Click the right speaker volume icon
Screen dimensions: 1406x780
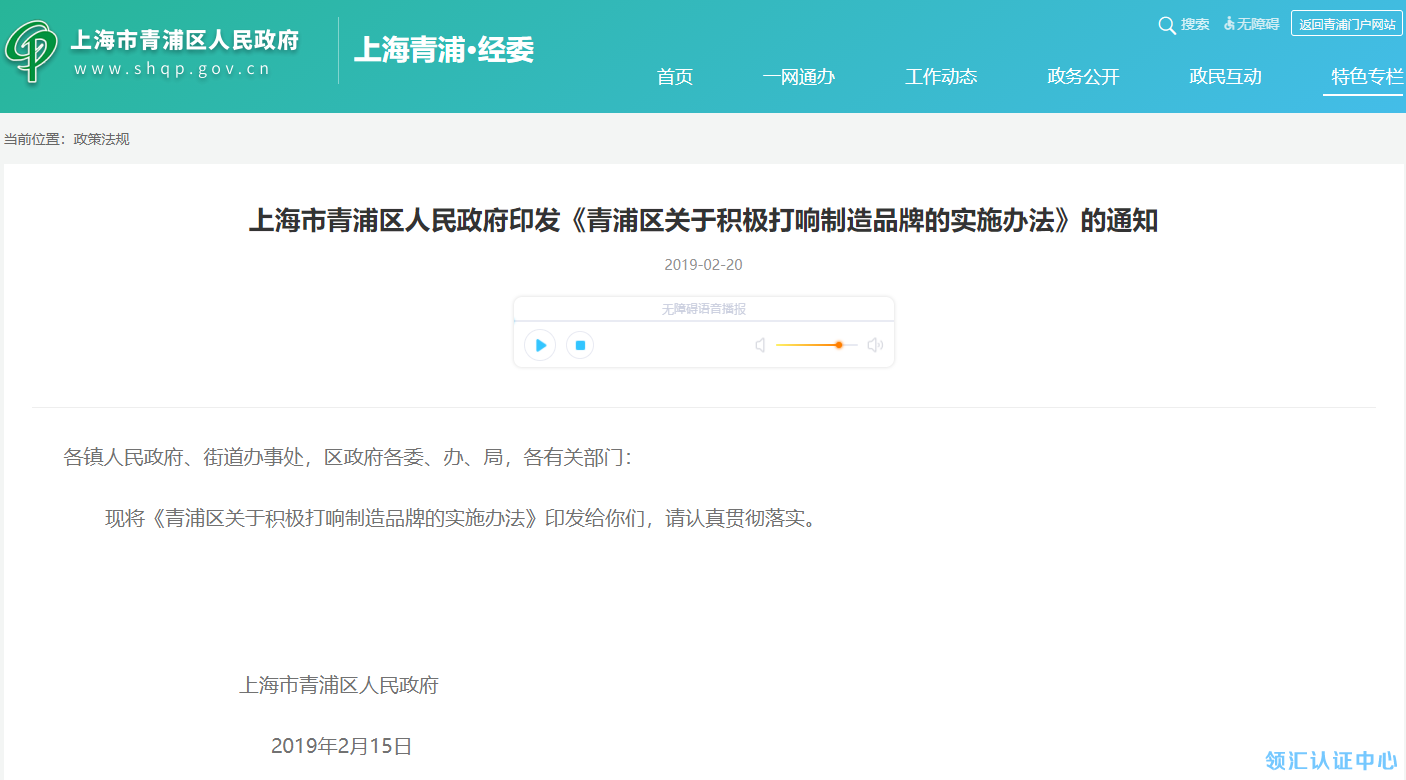pos(875,344)
